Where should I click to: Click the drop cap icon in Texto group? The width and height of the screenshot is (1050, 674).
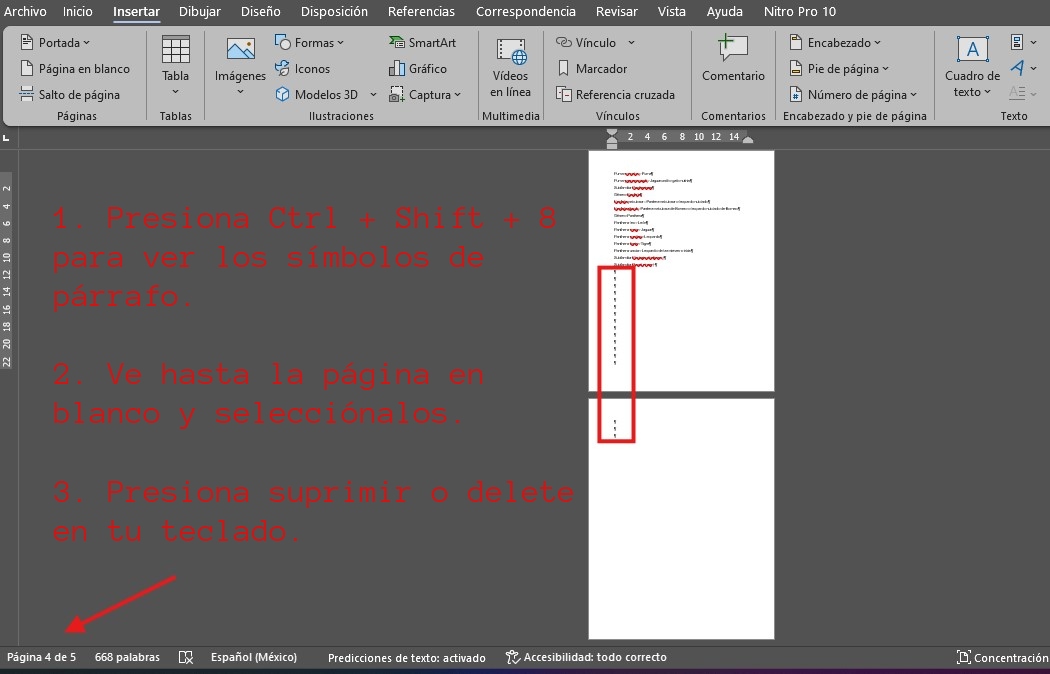click(x=1017, y=93)
